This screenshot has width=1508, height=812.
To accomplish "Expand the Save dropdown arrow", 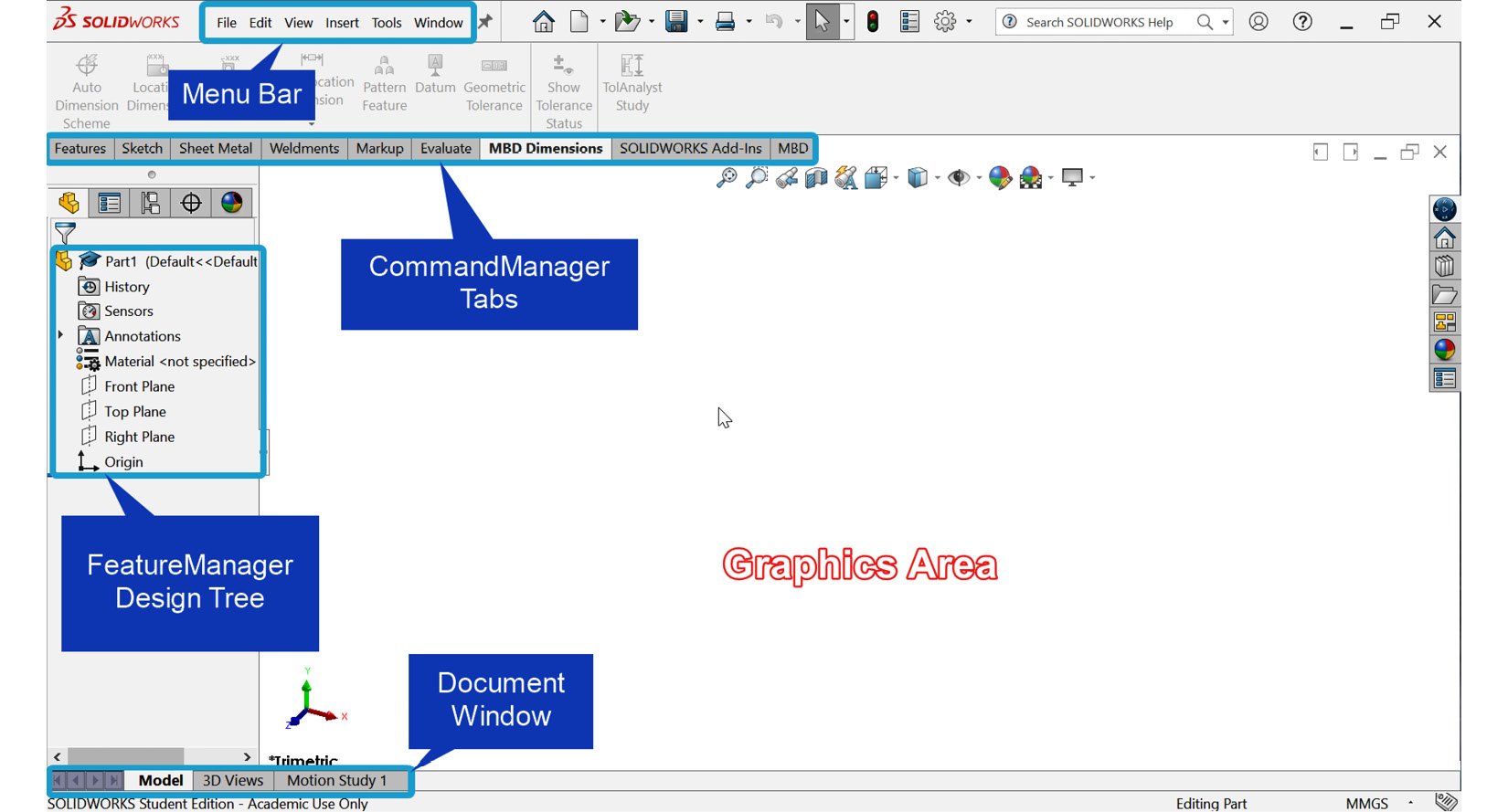I will click(x=700, y=21).
